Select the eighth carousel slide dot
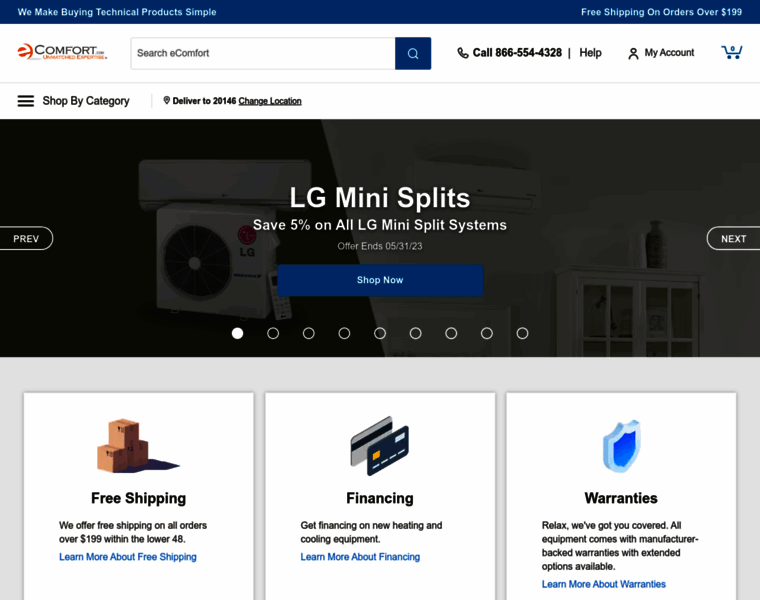The width and height of the screenshot is (760, 600). [x=487, y=333]
